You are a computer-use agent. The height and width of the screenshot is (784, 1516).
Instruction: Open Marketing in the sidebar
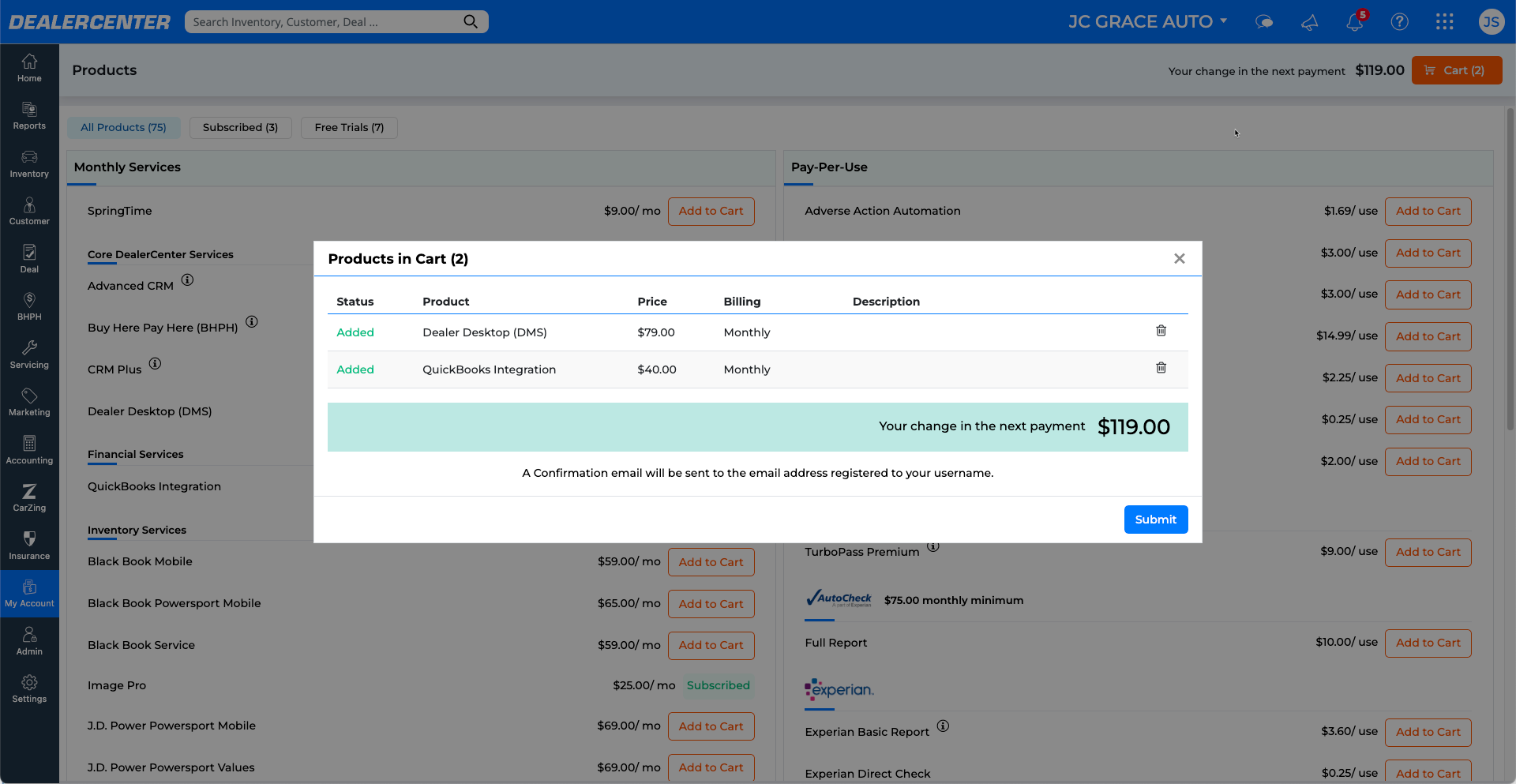click(x=29, y=403)
